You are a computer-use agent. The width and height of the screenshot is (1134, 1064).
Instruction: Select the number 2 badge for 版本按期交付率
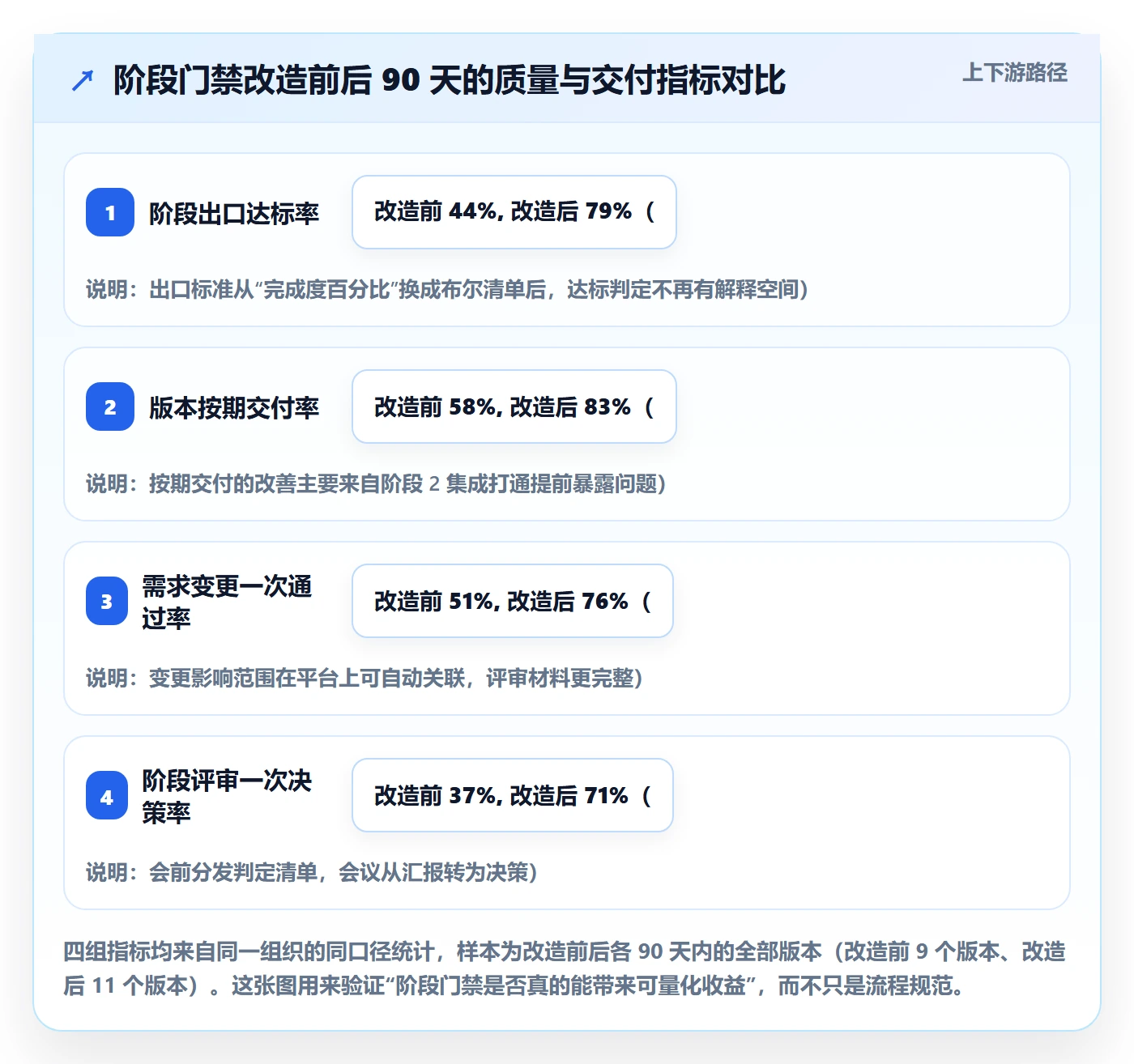point(110,406)
